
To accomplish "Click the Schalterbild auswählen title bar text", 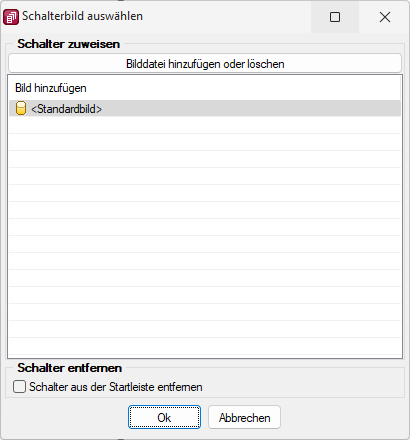I will pyautogui.click(x=82, y=16).
